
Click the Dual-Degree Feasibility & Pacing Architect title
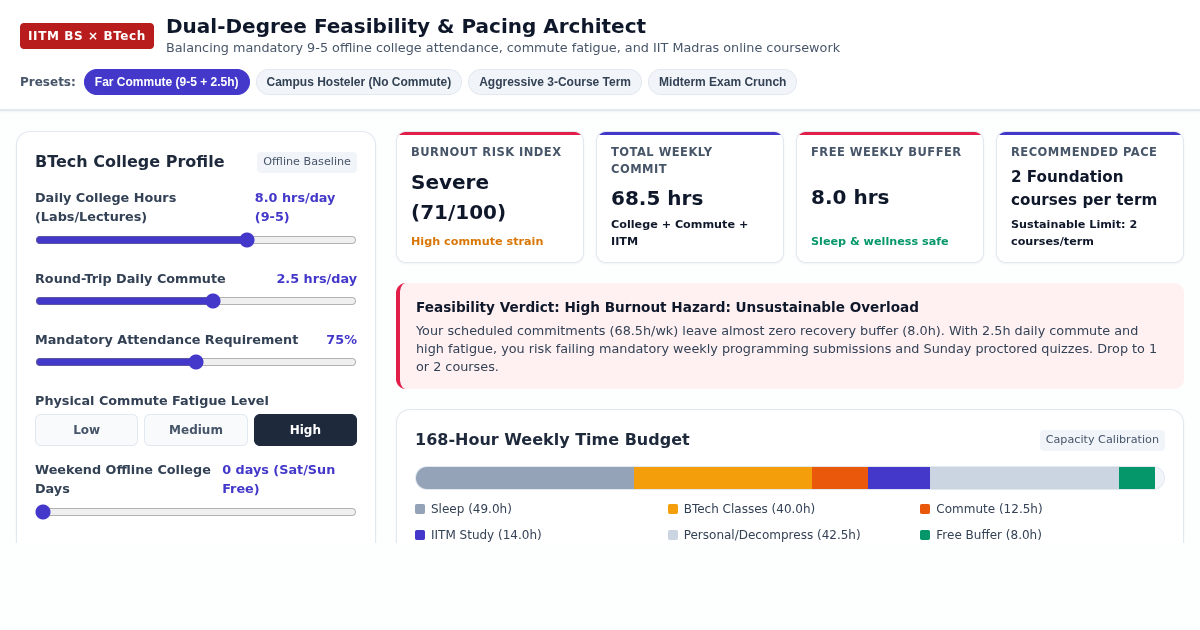point(406,26)
